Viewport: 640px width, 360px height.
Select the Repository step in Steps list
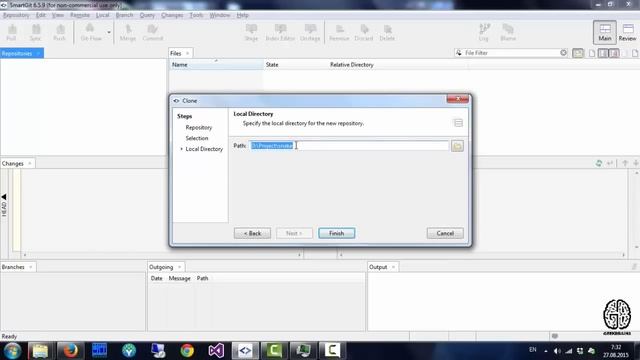pos(199,127)
